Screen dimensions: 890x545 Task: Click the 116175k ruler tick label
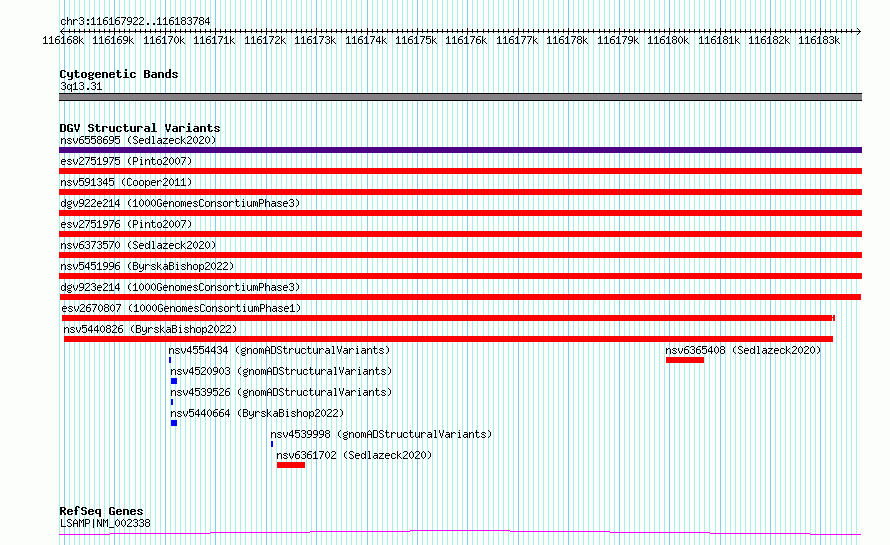[x=416, y=40]
